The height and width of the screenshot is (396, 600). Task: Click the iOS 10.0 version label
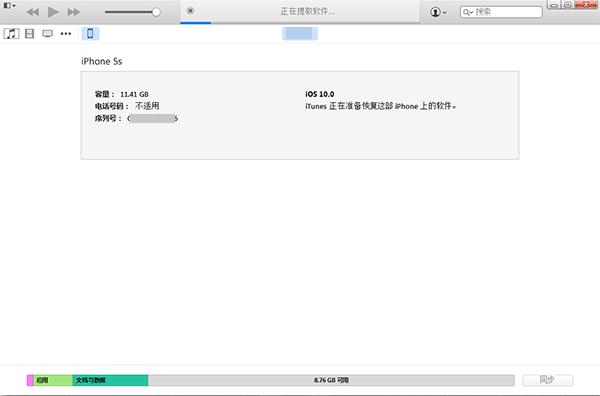coord(320,94)
